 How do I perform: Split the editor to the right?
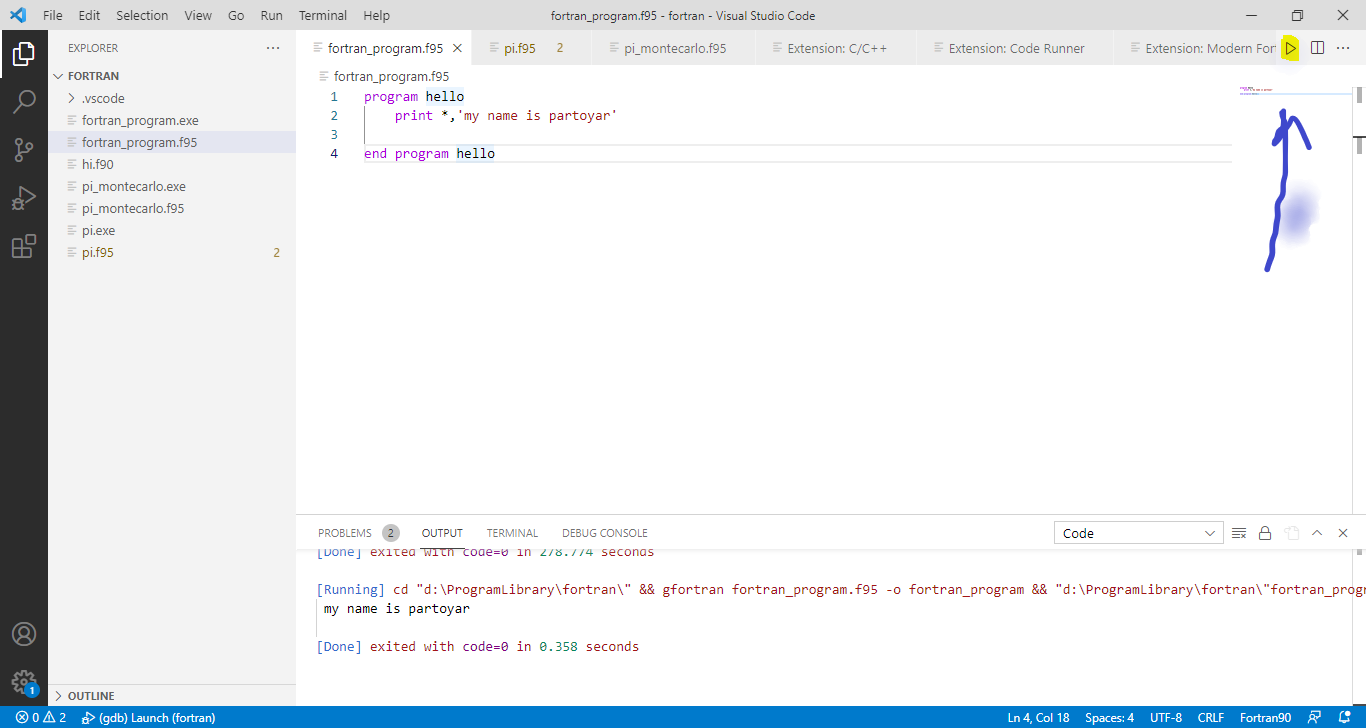(1317, 48)
